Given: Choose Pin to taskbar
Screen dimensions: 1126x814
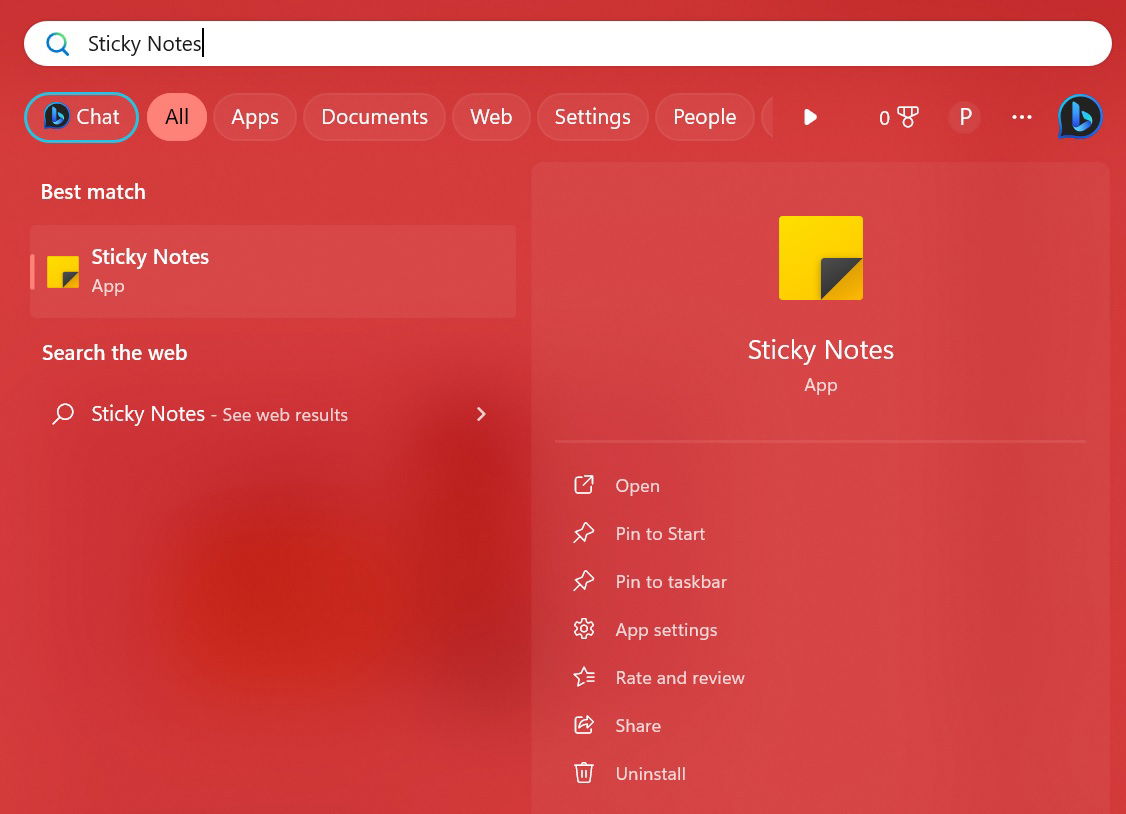Looking at the screenshot, I should pos(671,582).
